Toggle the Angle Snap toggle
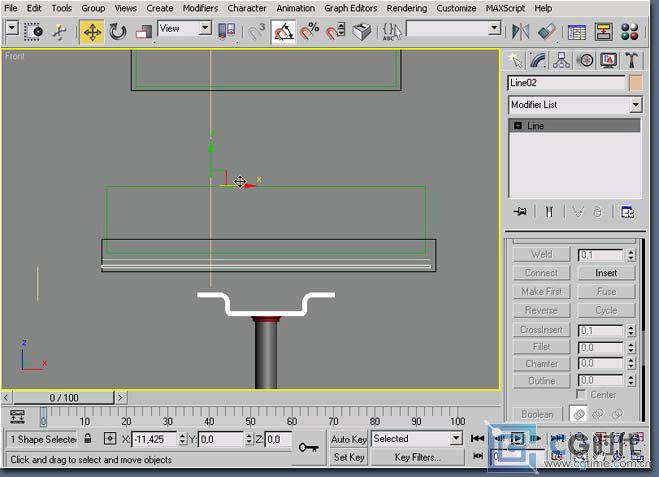Viewport: 659px width, 477px height. [283, 32]
